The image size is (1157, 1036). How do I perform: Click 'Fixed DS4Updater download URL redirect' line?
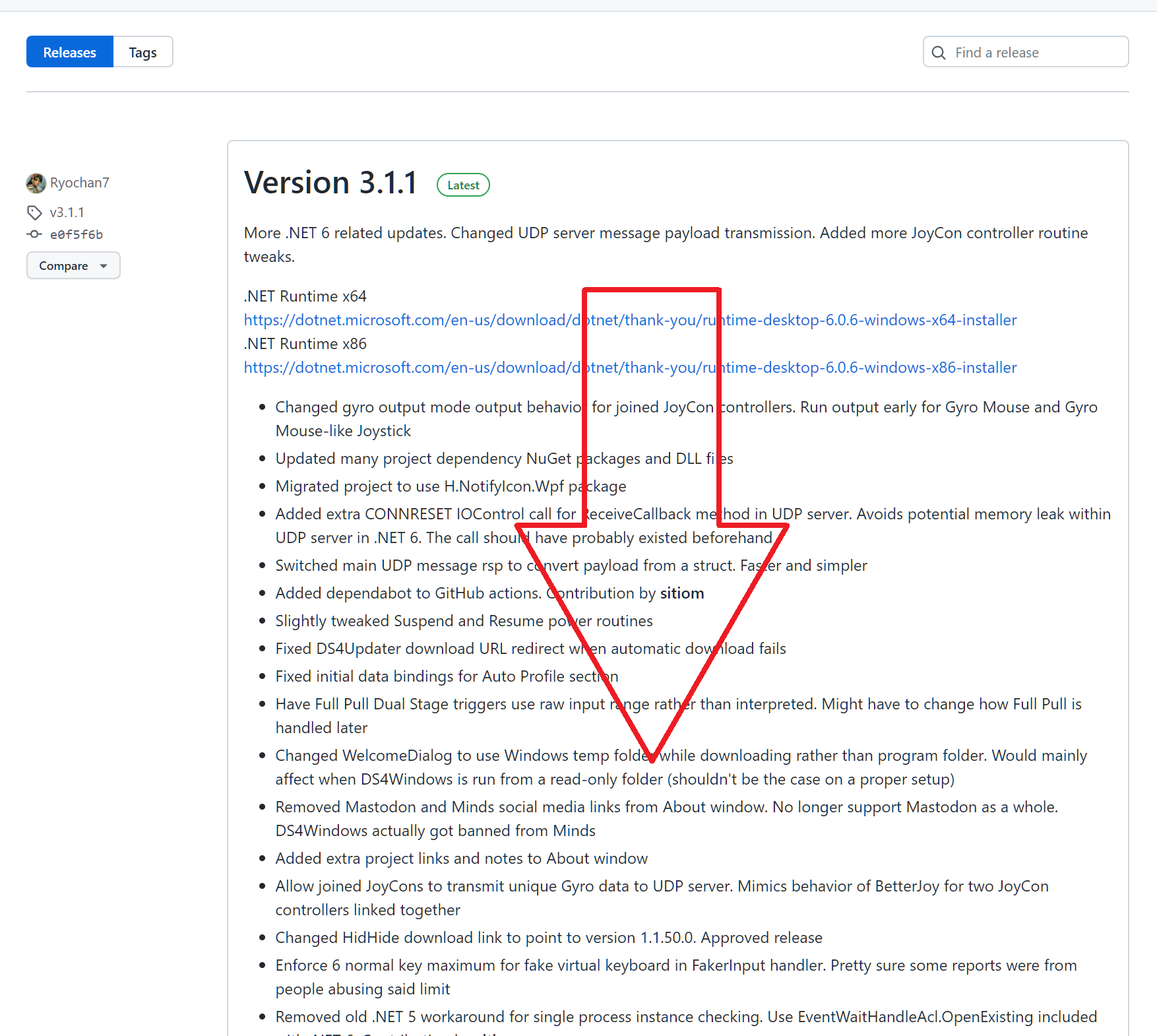pyautogui.click(x=531, y=649)
